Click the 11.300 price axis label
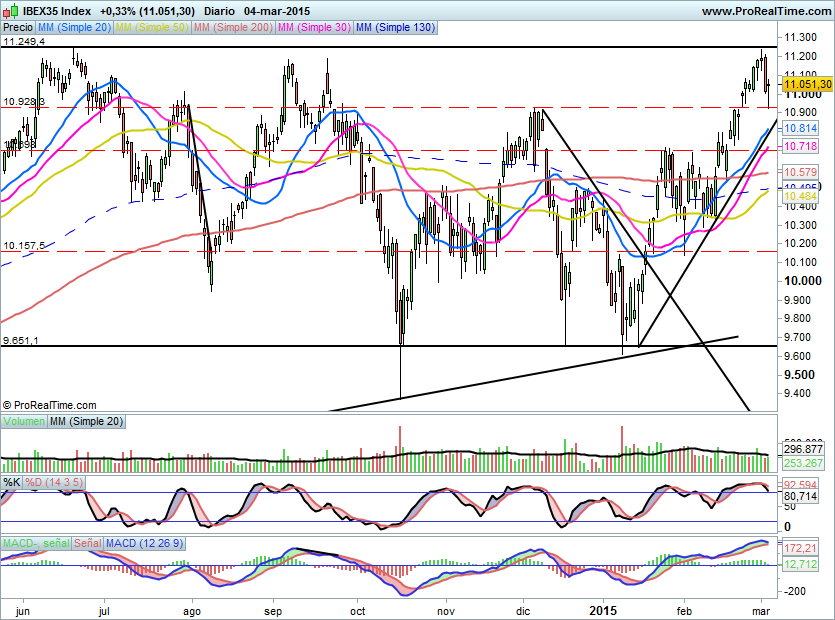Viewport: 835px width, 620px height. tap(800, 37)
